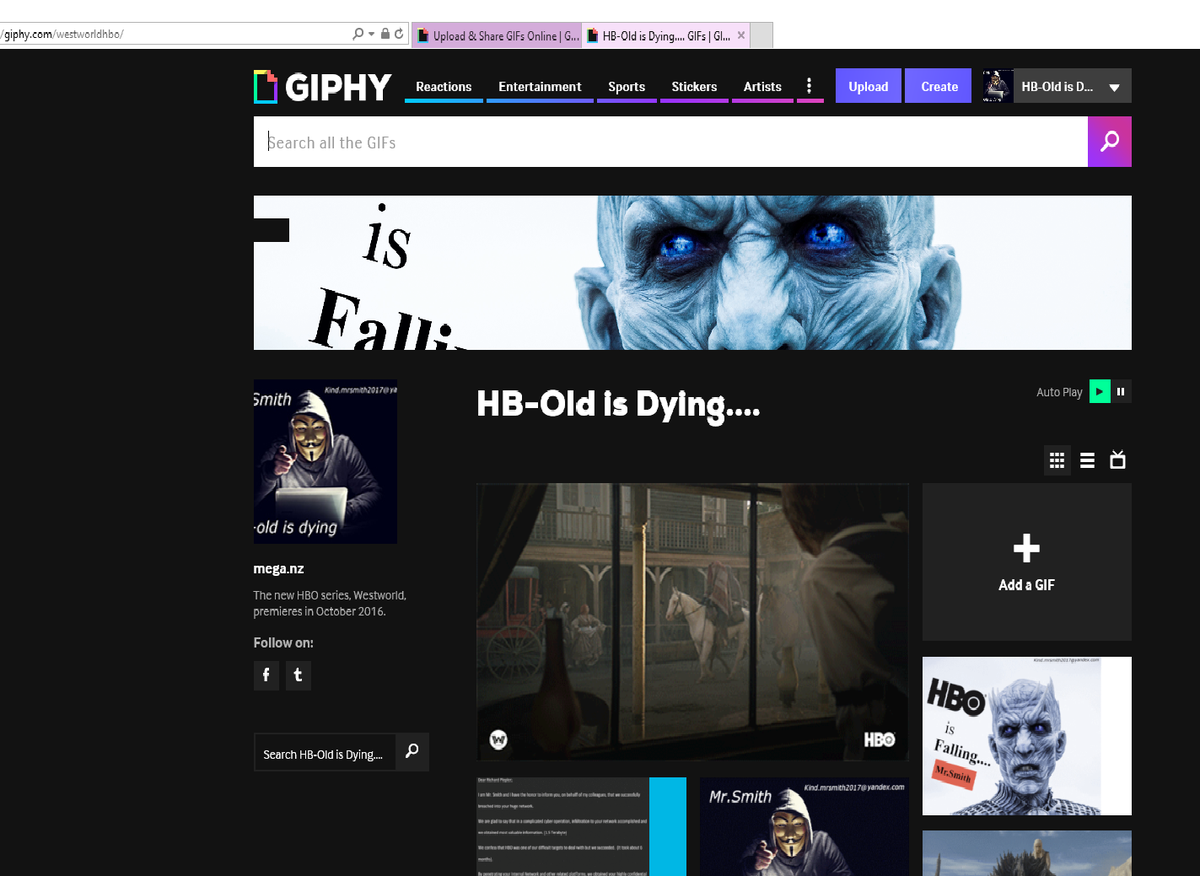Click the GIPHY logo

pos(322,87)
